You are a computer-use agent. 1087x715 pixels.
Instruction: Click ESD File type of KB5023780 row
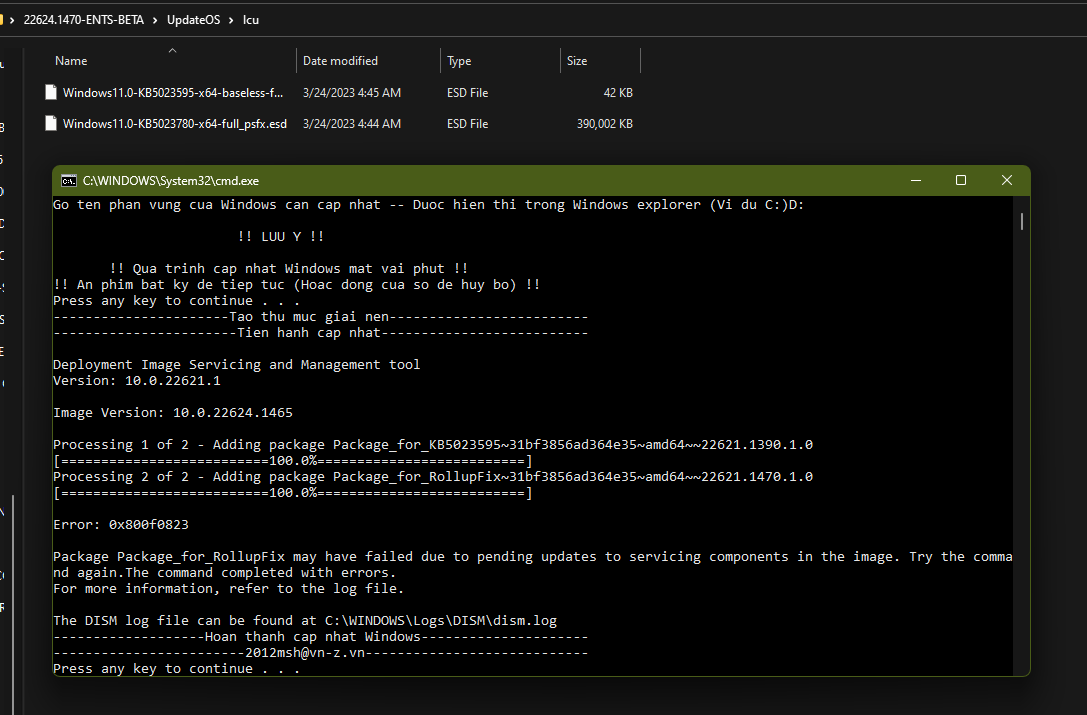click(467, 123)
